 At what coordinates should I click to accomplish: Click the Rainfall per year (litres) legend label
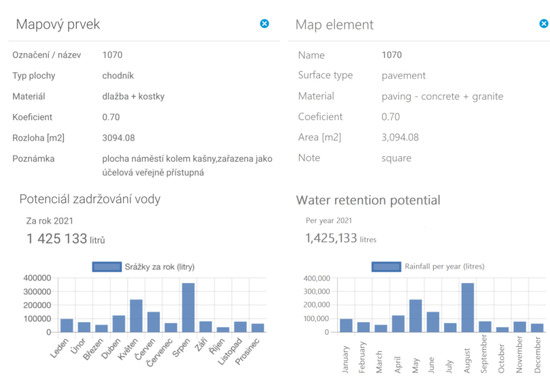click(x=444, y=266)
